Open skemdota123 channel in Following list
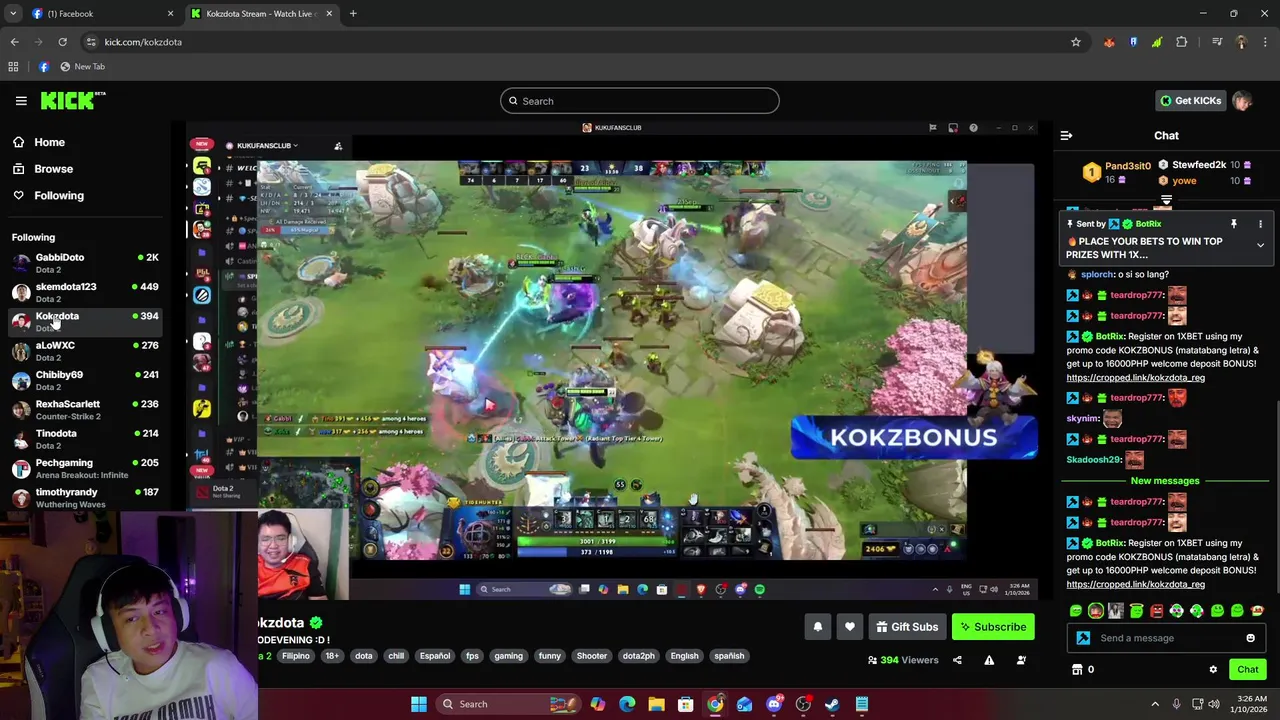This screenshot has width=1280, height=720. coord(84,292)
